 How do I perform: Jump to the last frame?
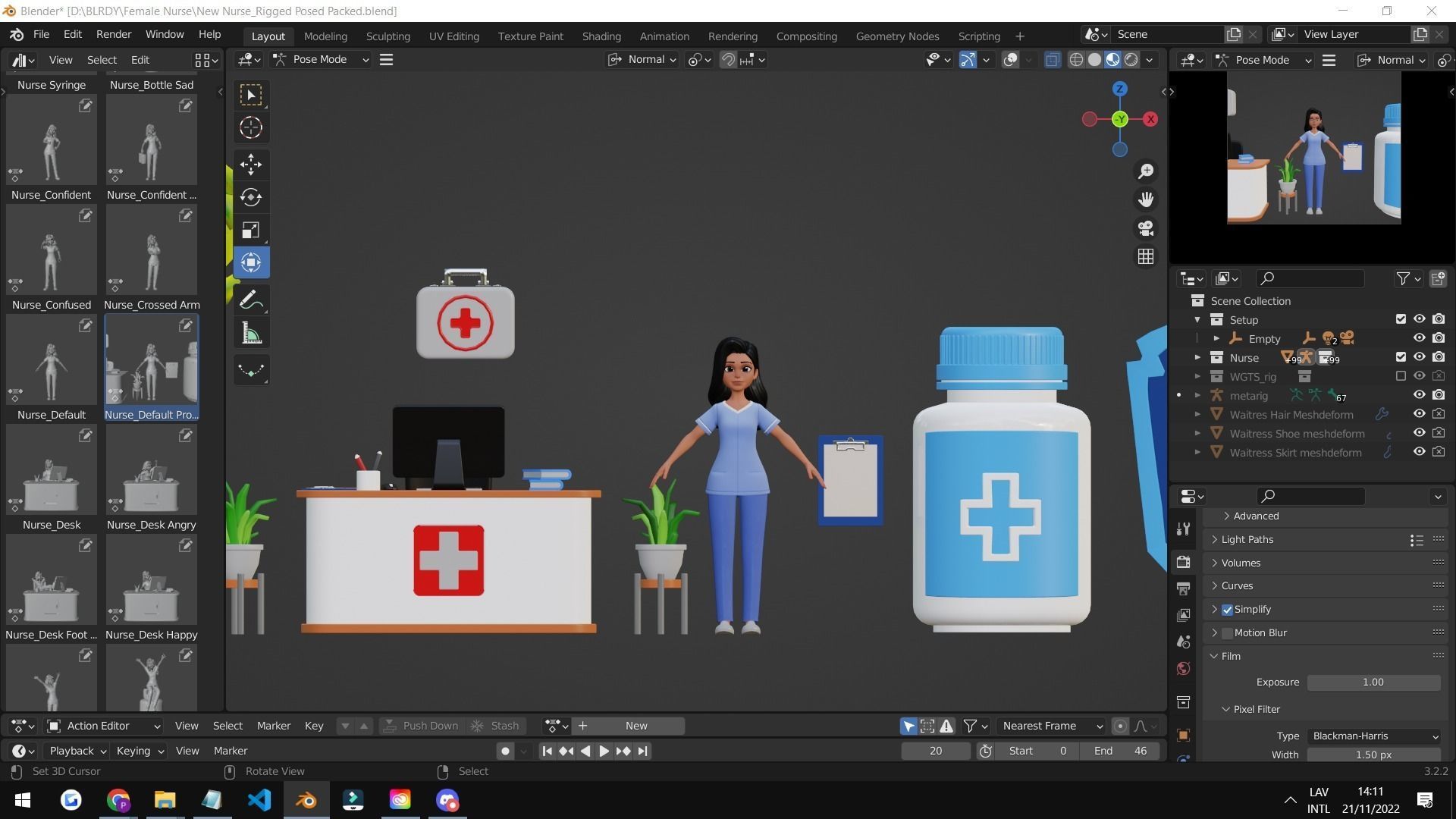coord(643,752)
